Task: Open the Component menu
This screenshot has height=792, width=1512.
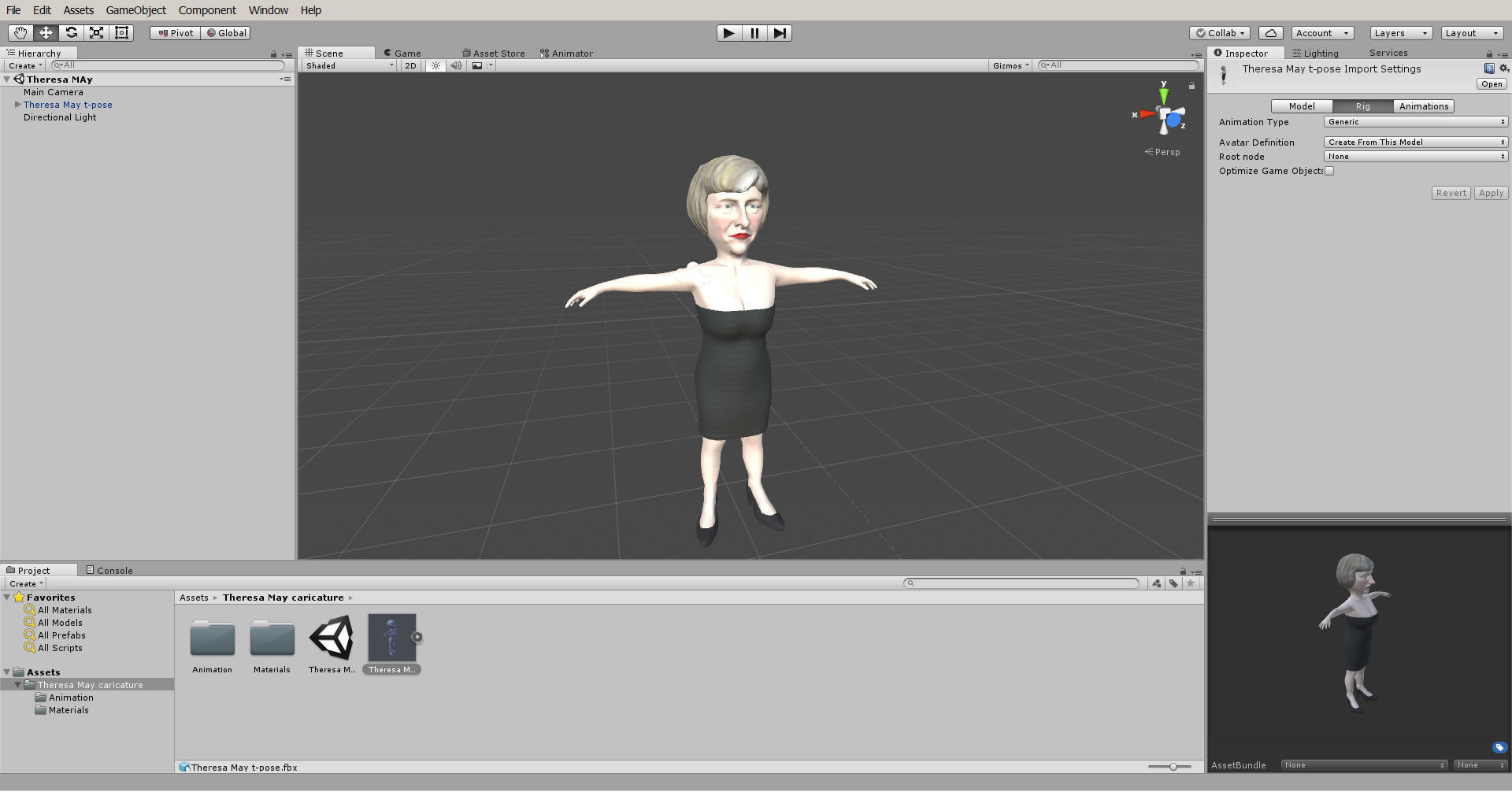Action: coord(207,10)
